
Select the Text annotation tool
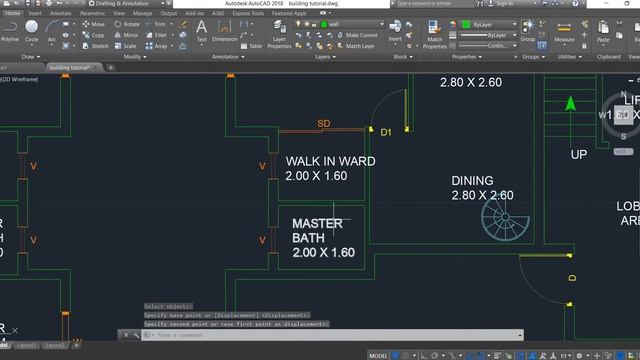[x=202, y=31]
